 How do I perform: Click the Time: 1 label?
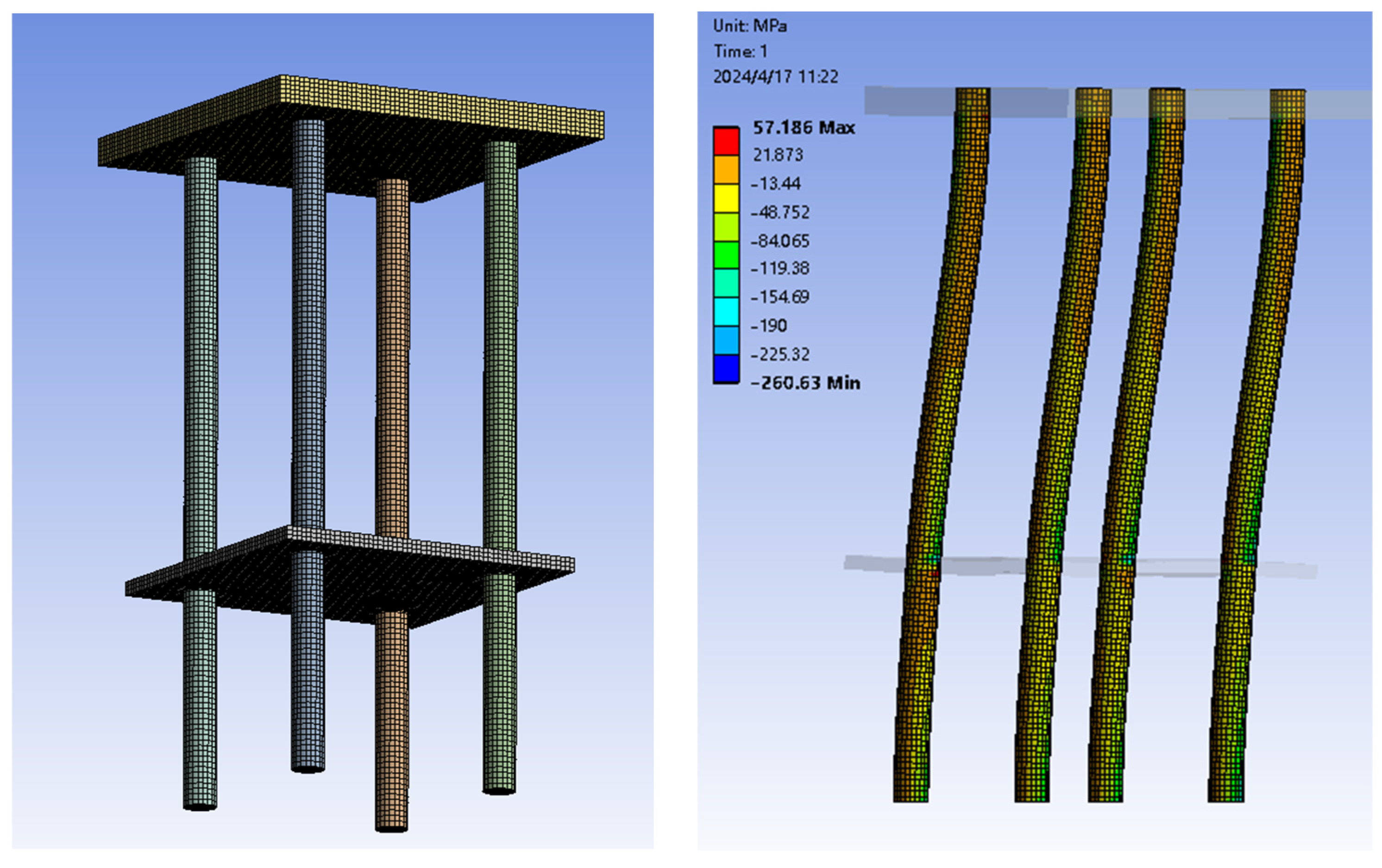click(741, 52)
